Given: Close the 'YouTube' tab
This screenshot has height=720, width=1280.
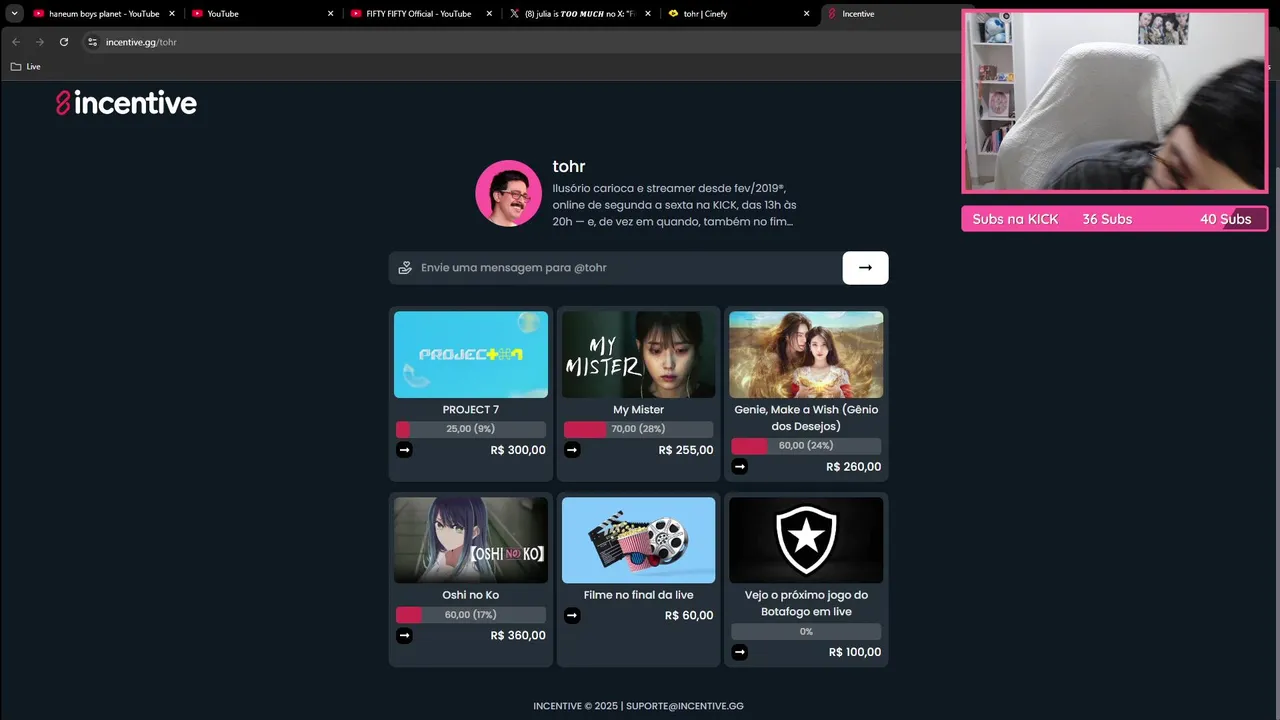Looking at the screenshot, I should pos(331,14).
